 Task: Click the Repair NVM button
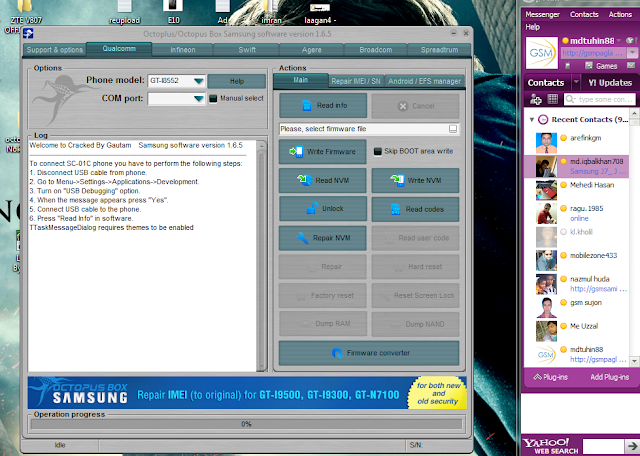pyautogui.click(x=323, y=238)
